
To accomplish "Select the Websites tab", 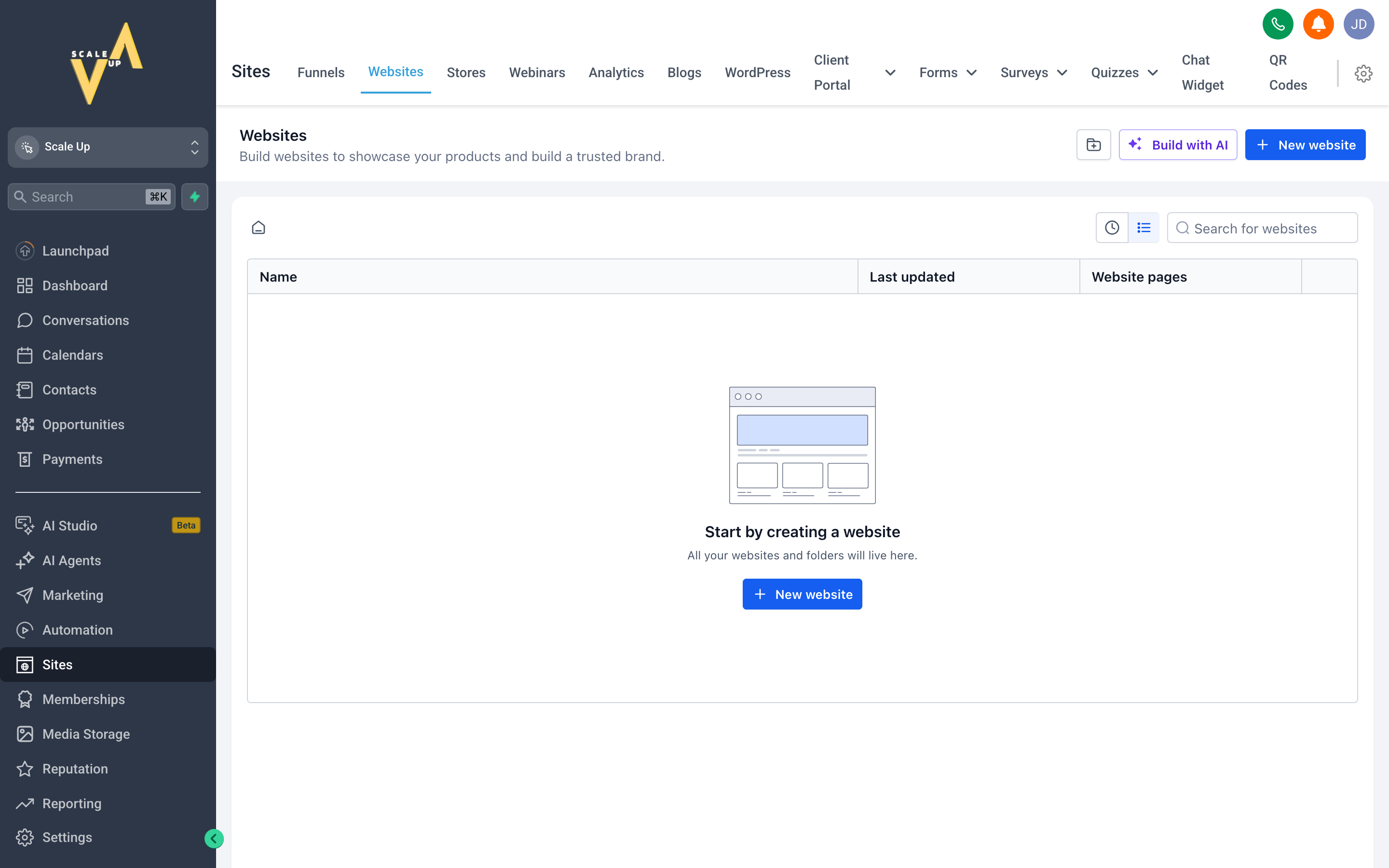I will click(x=395, y=72).
